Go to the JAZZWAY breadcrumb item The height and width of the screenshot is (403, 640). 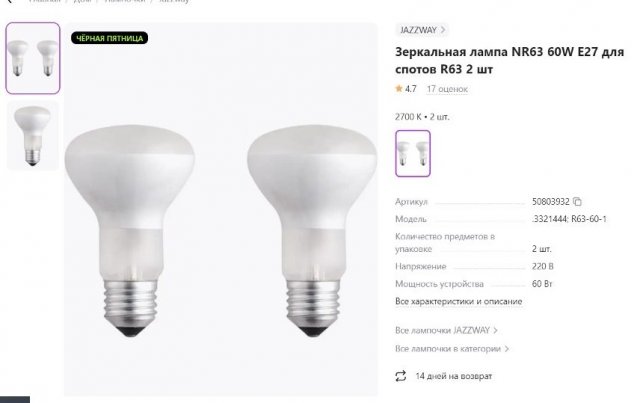coord(174,2)
